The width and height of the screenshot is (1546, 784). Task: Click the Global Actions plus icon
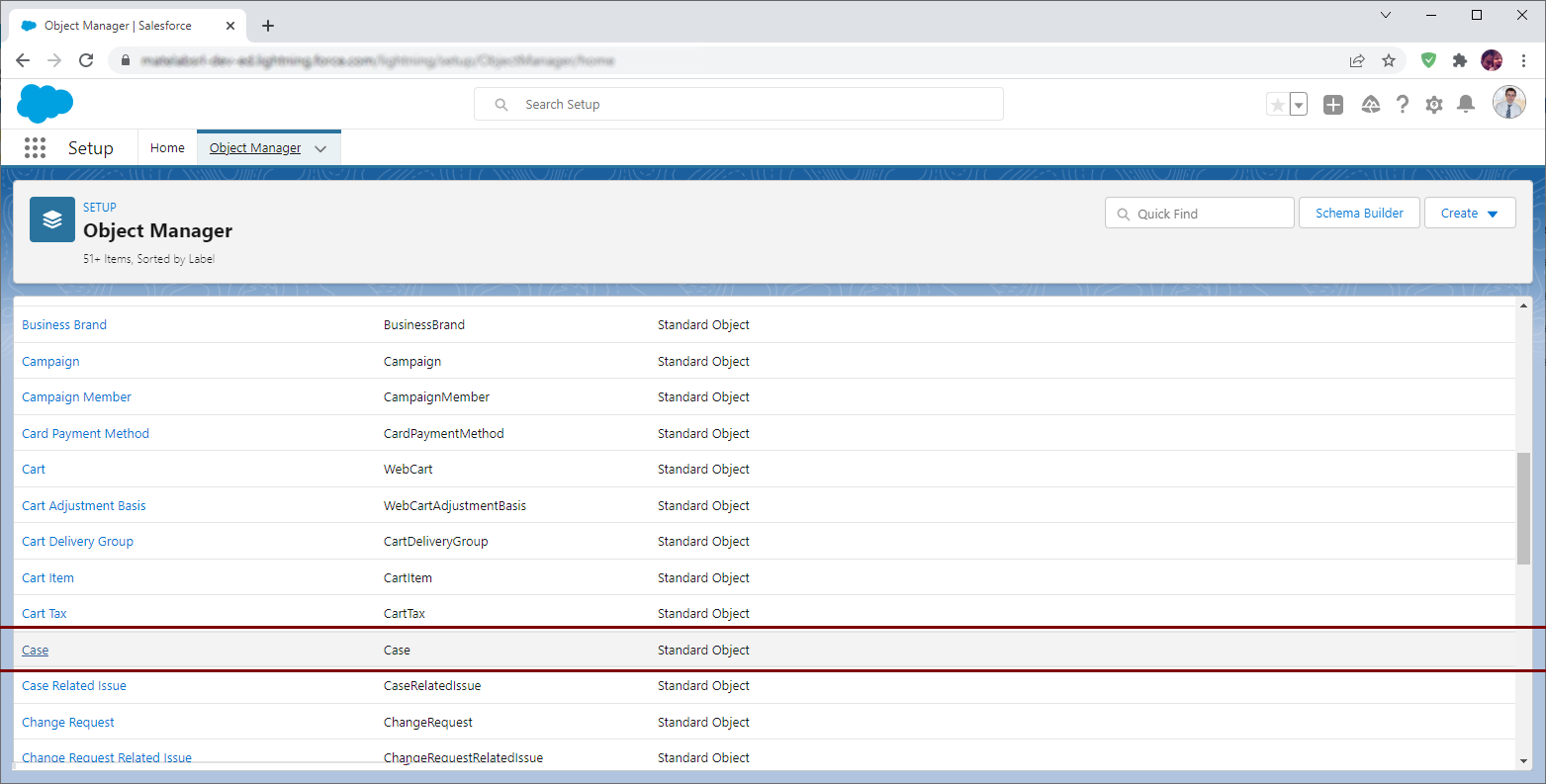click(x=1333, y=104)
